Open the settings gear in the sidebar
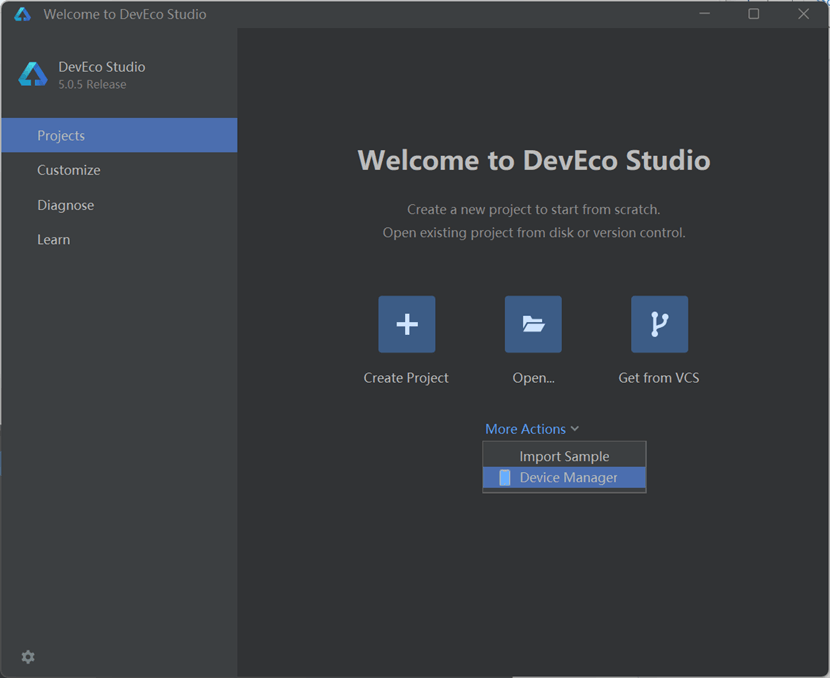Screen dimensions: 830x678 [28, 657]
